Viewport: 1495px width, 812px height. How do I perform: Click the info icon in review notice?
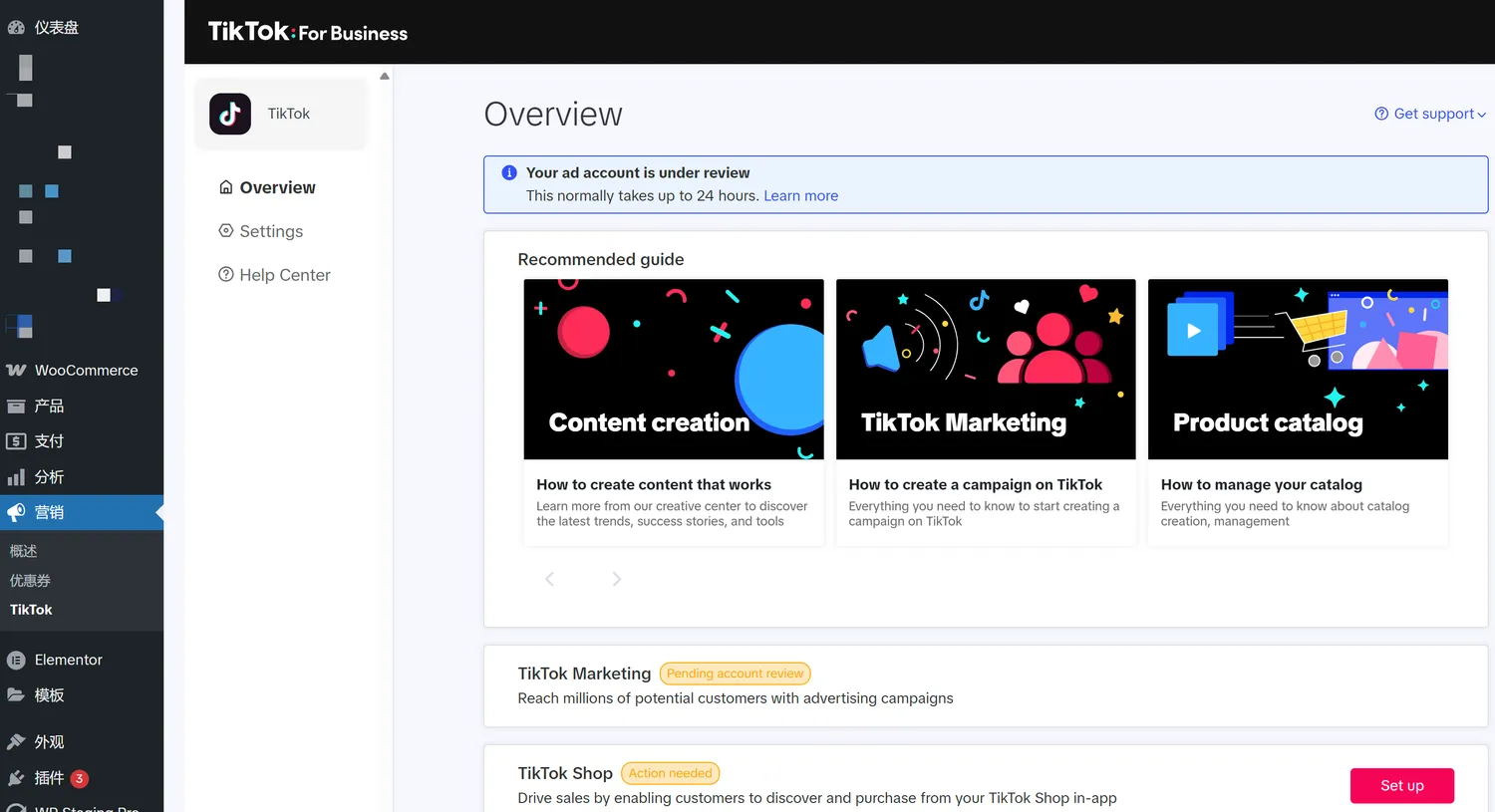509,172
